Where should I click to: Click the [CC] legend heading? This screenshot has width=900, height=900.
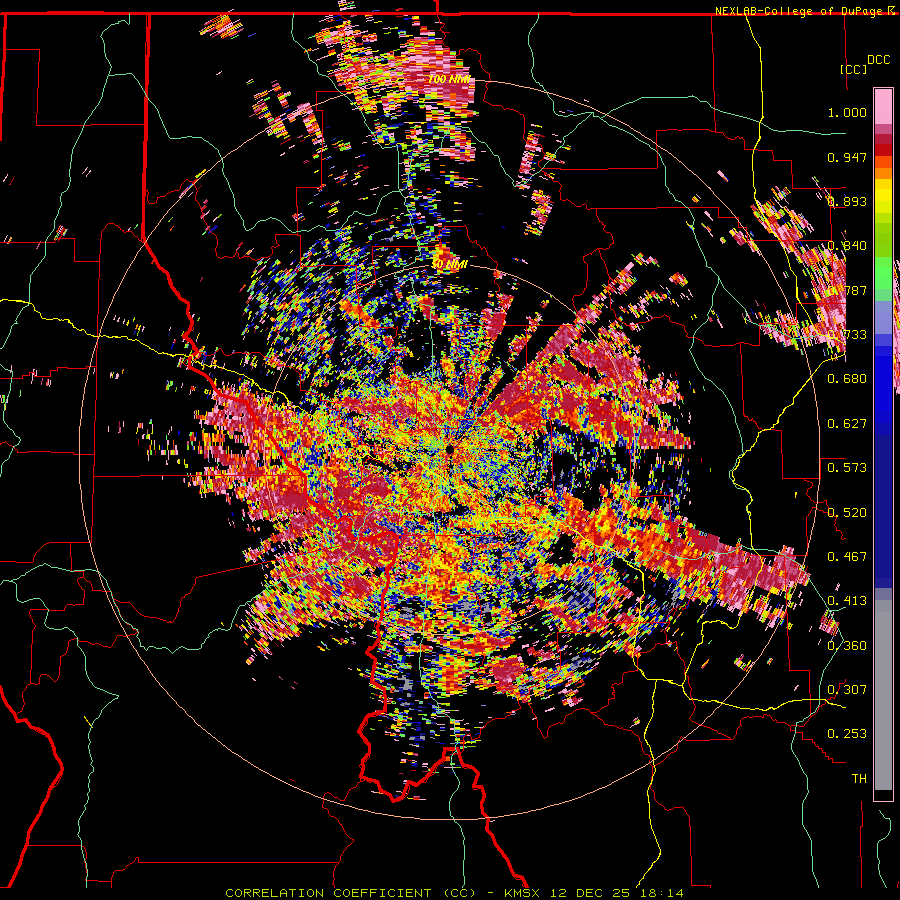[x=853, y=69]
